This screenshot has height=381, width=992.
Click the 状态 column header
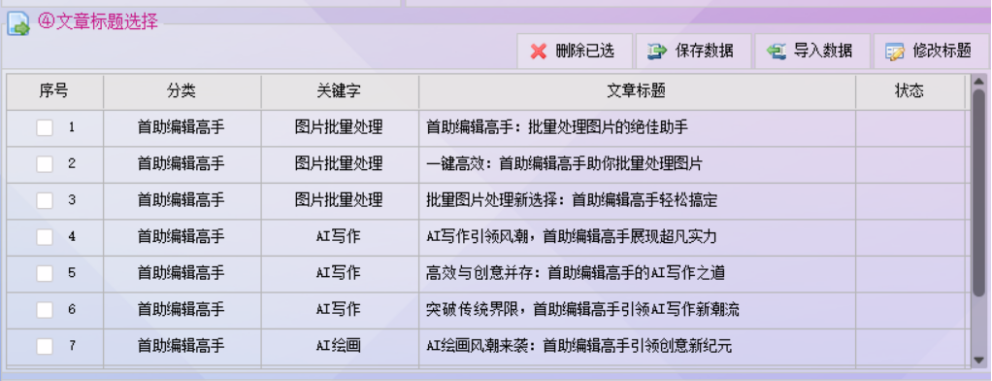click(x=910, y=92)
